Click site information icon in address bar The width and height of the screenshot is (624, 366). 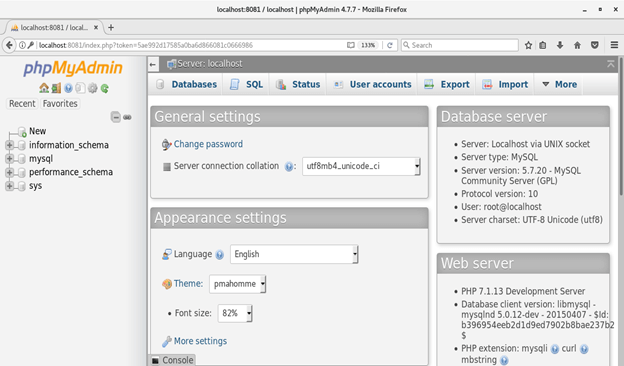[x=22, y=45]
